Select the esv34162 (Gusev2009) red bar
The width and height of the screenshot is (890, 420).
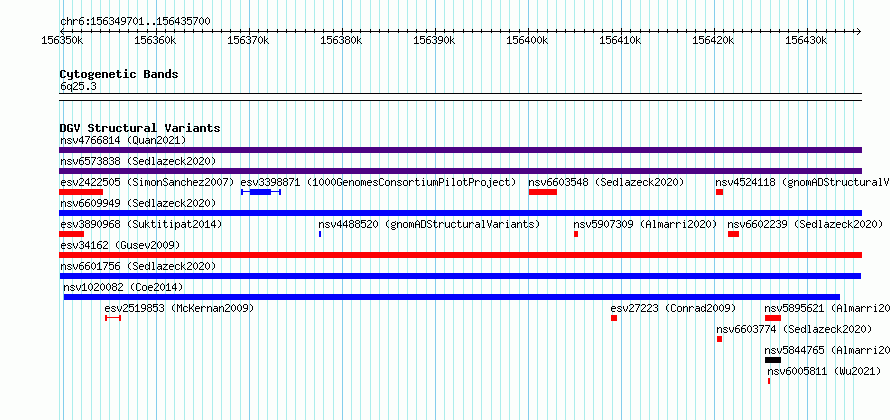coord(460,255)
